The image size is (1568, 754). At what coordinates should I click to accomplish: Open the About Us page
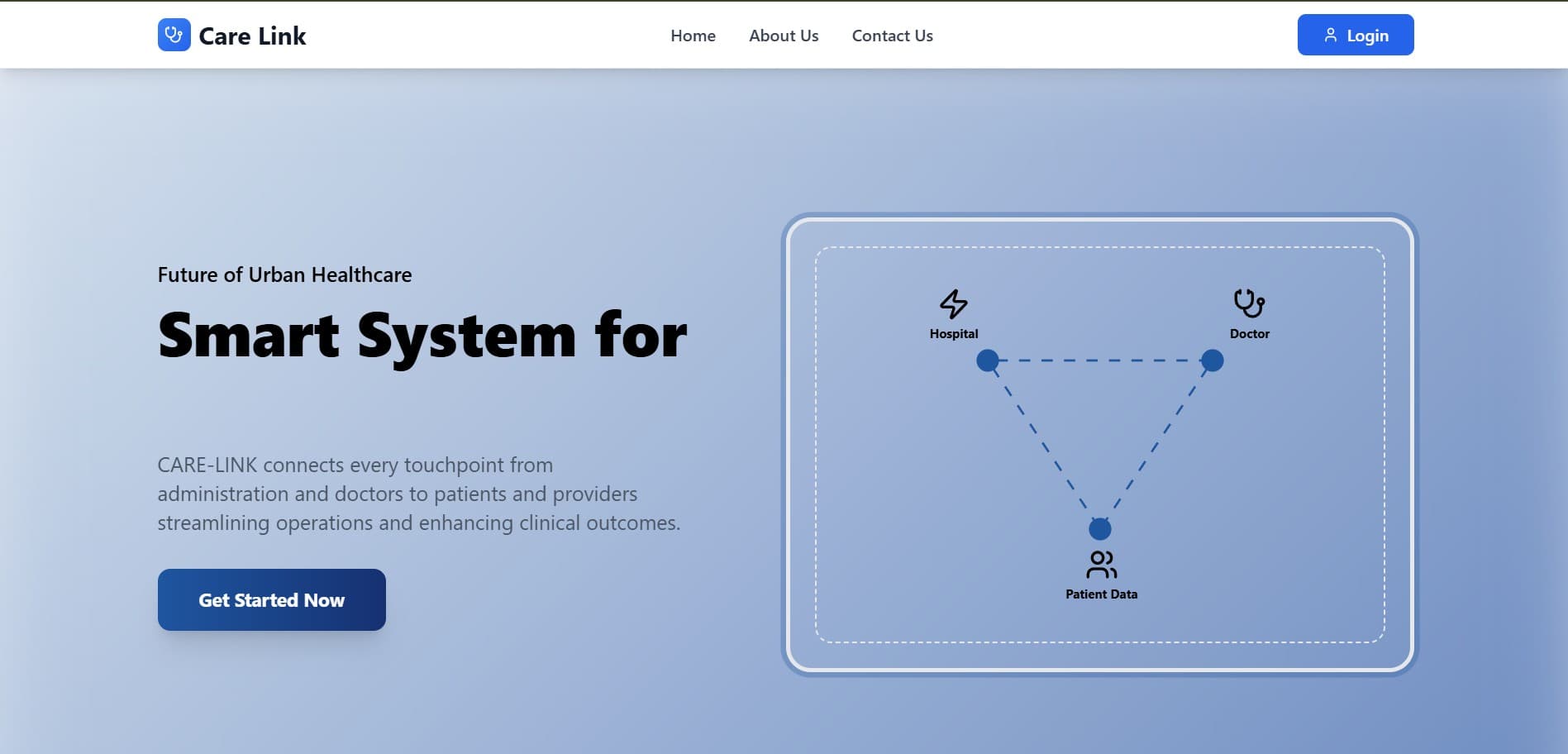coord(783,36)
